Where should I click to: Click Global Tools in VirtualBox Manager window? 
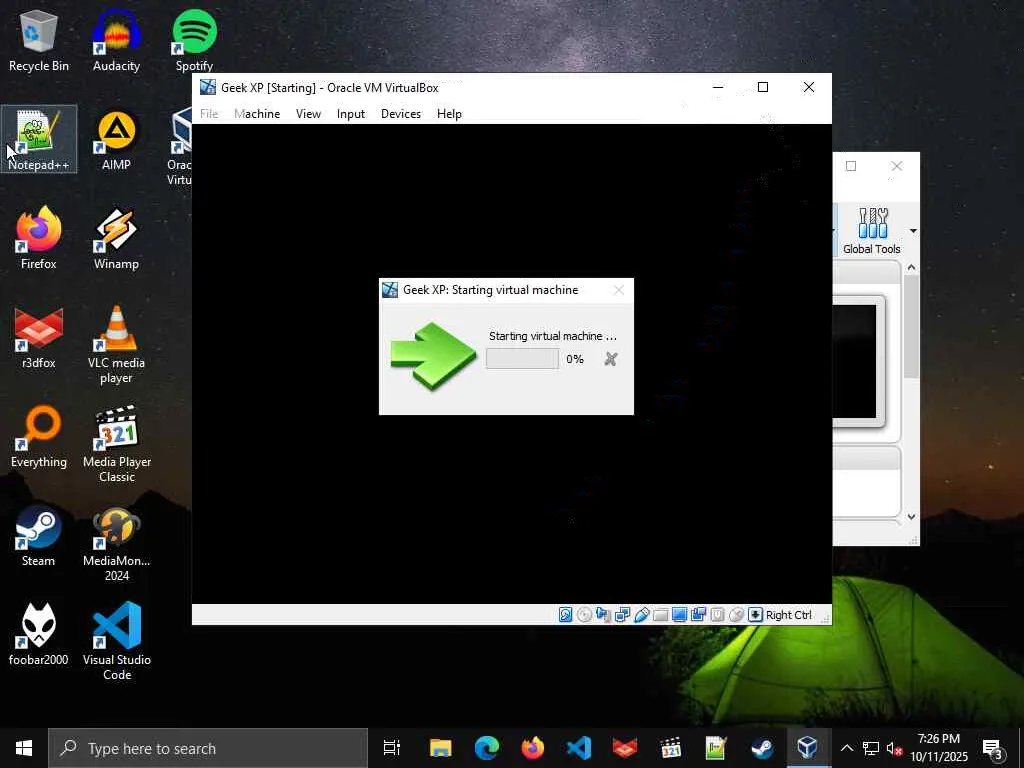pos(871,231)
